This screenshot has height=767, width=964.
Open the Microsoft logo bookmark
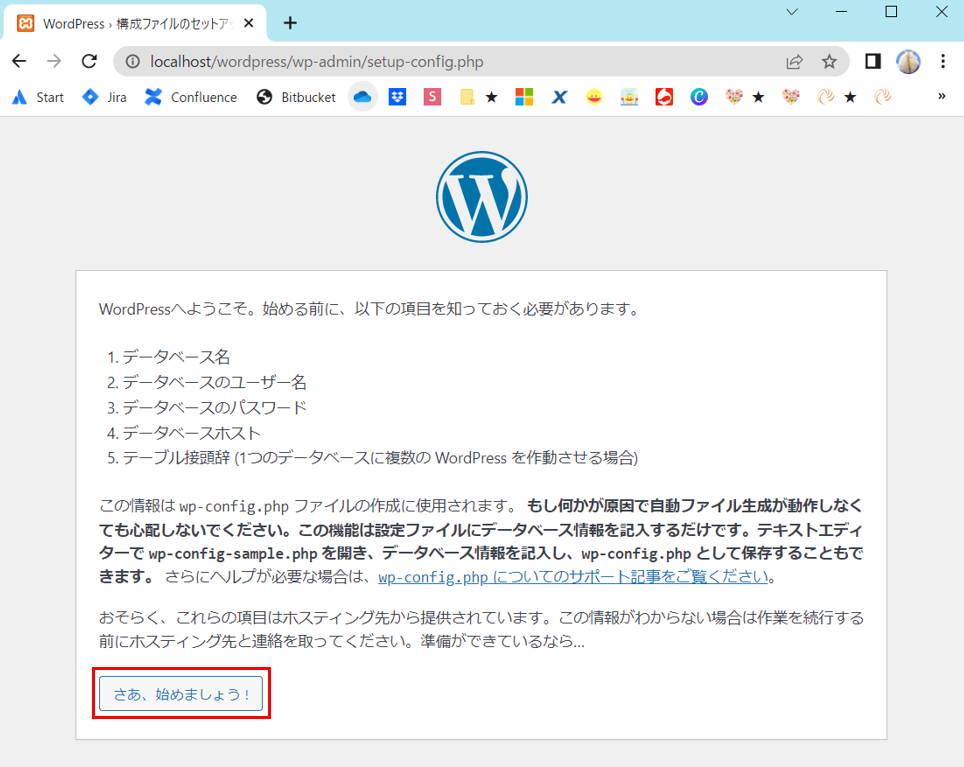pyautogui.click(x=524, y=97)
